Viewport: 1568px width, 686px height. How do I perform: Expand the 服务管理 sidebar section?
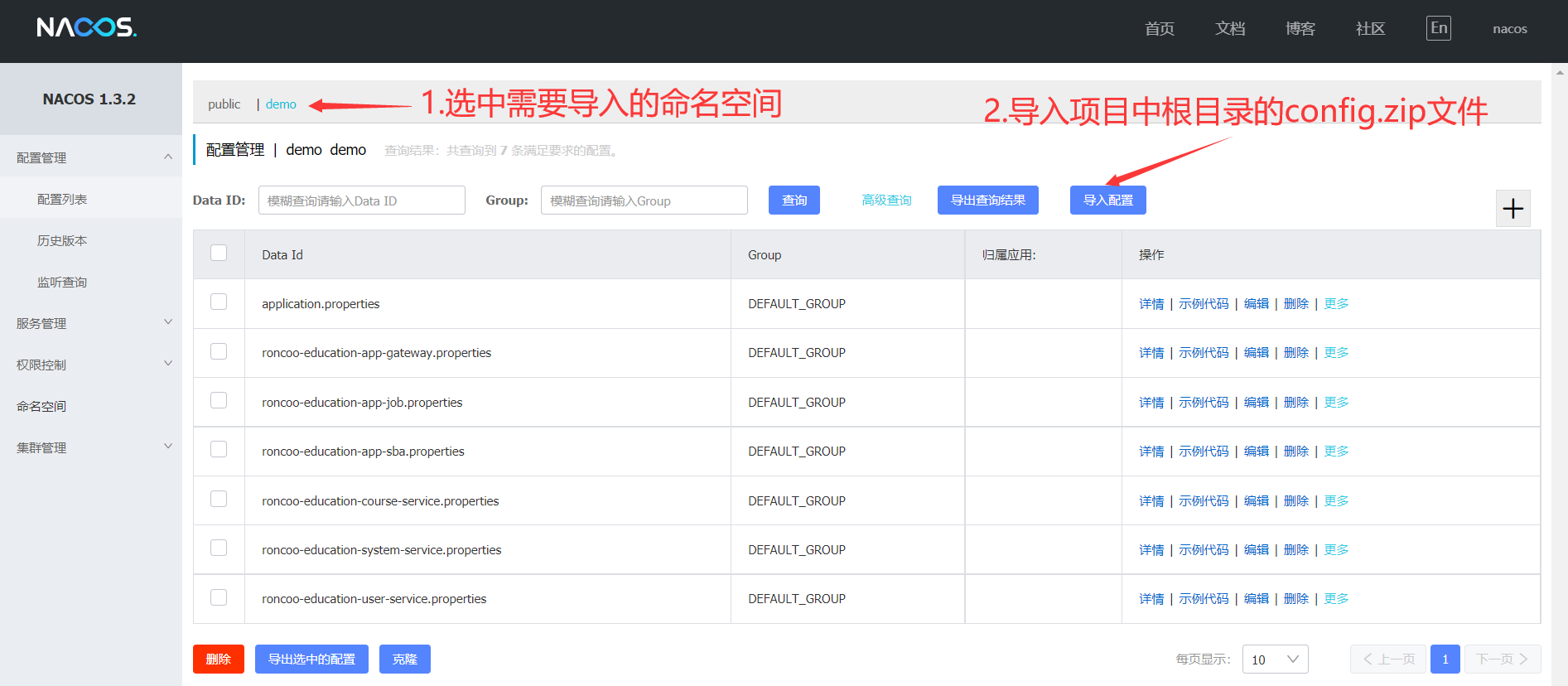click(x=91, y=323)
